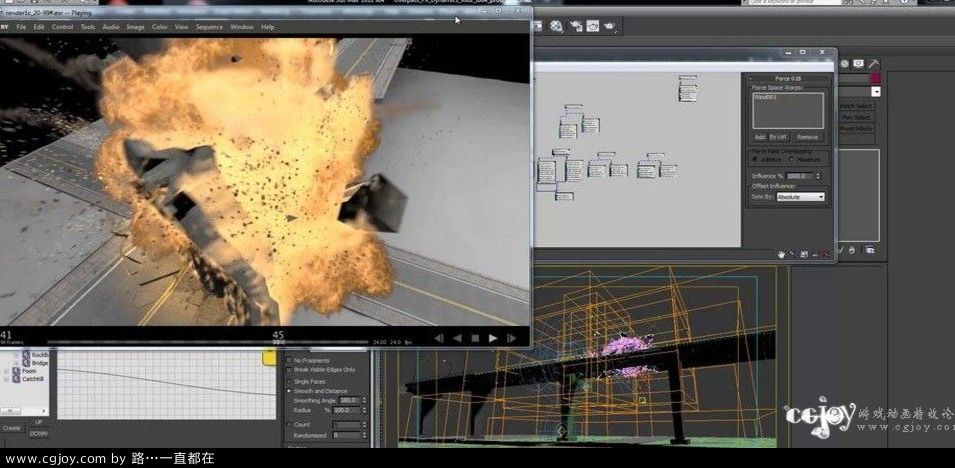Open the Motion tab icon in command panel

[844, 63]
